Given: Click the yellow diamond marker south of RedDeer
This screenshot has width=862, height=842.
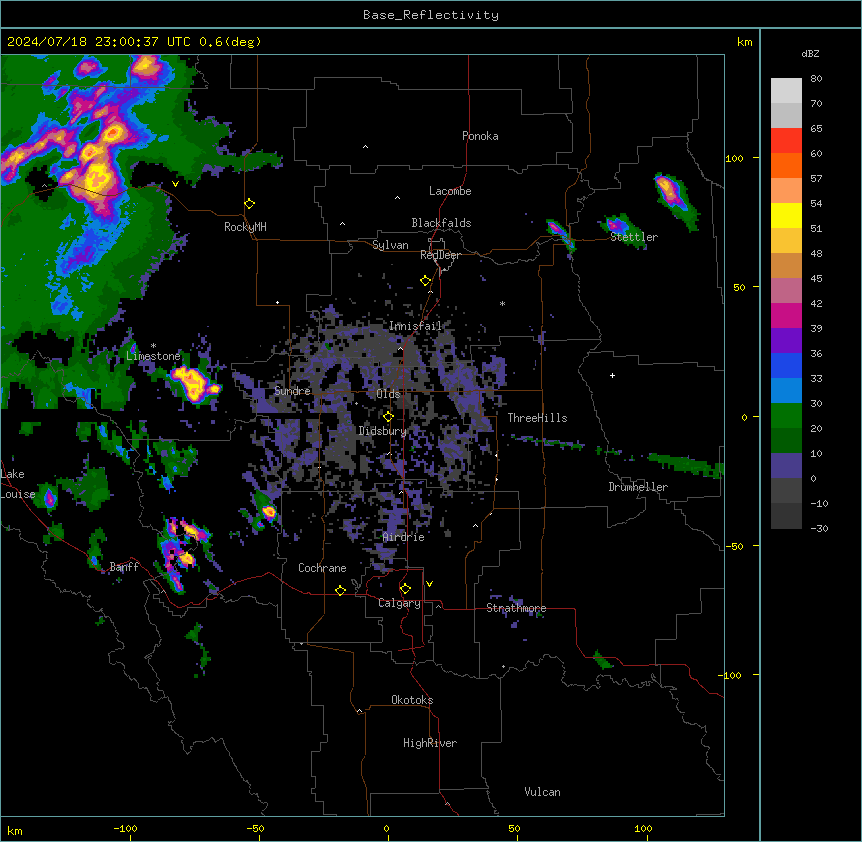Looking at the screenshot, I should click(x=426, y=281).
